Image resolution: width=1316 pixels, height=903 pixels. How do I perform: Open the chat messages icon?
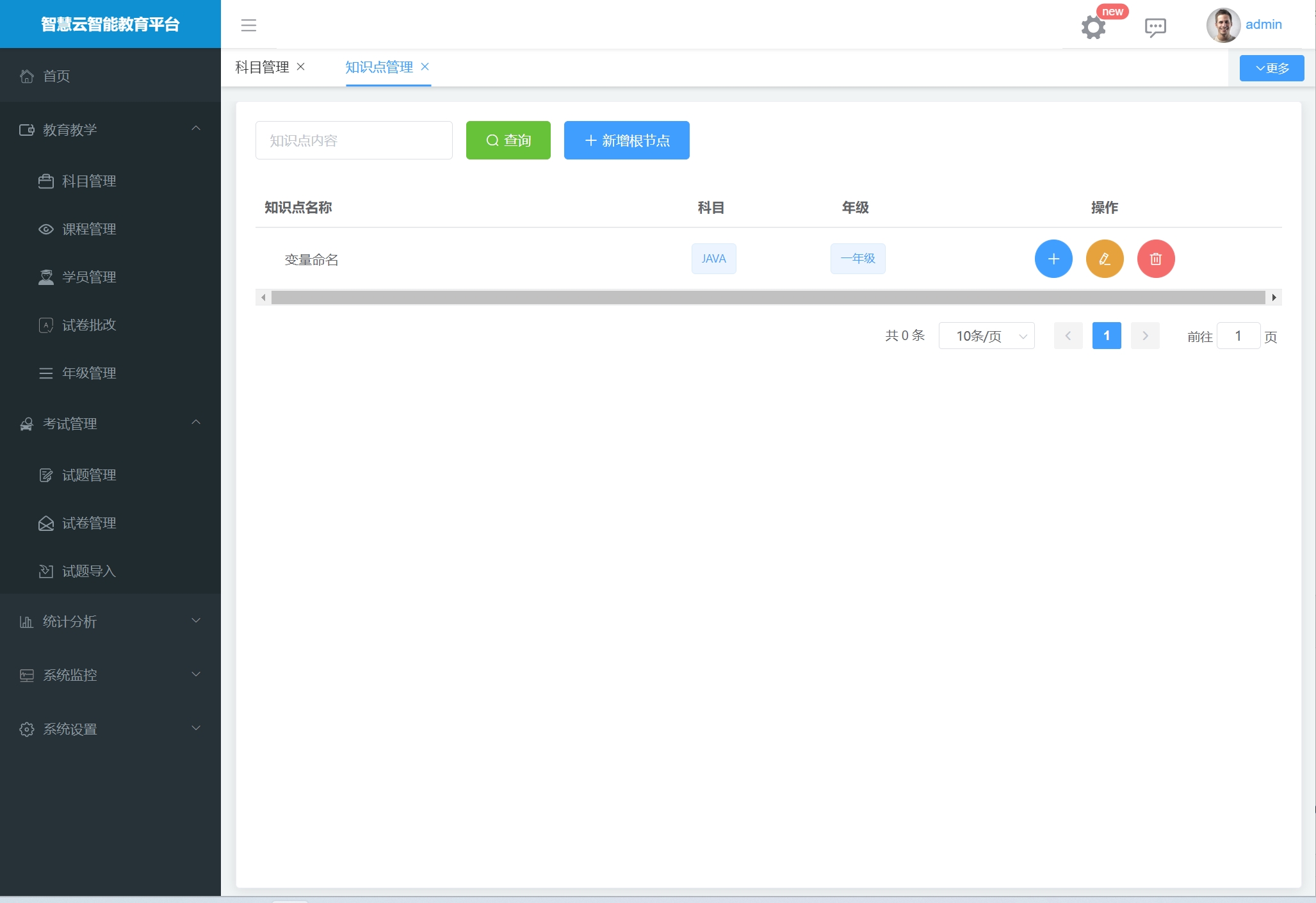coord(1155,27)
